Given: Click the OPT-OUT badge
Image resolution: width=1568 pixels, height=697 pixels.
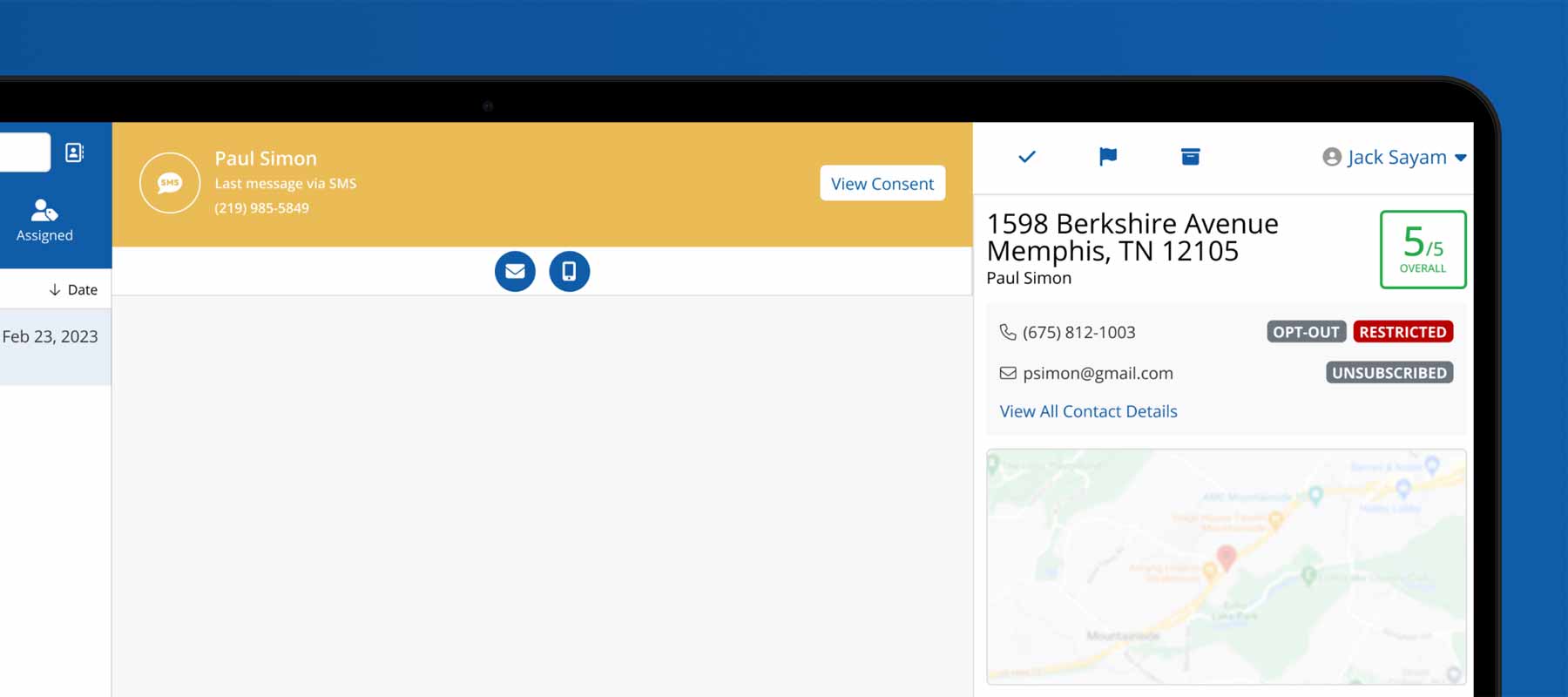Looking at the screenshot, I should click(x=1306, y=332).
